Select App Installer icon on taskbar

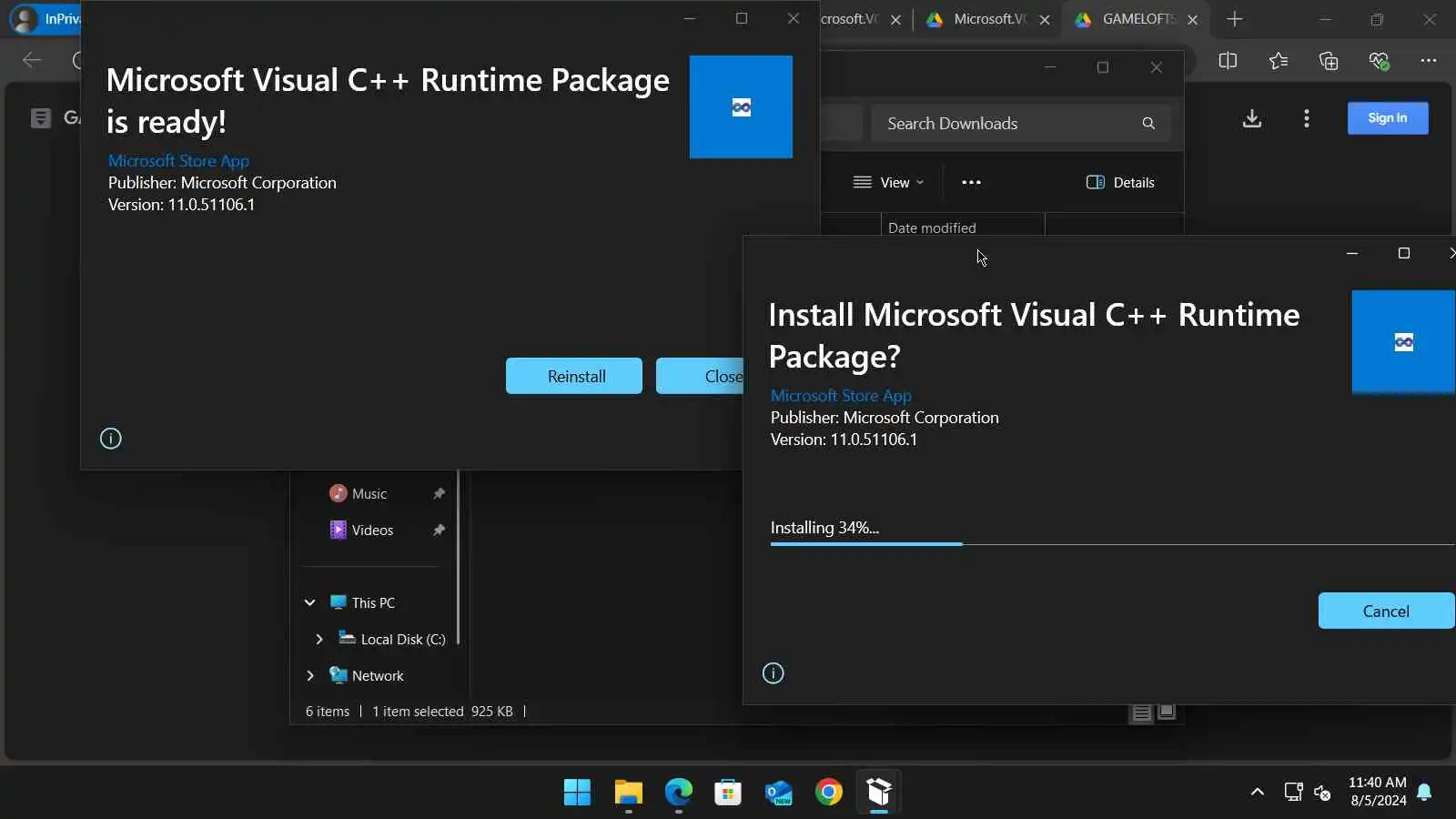click(879, 793)
